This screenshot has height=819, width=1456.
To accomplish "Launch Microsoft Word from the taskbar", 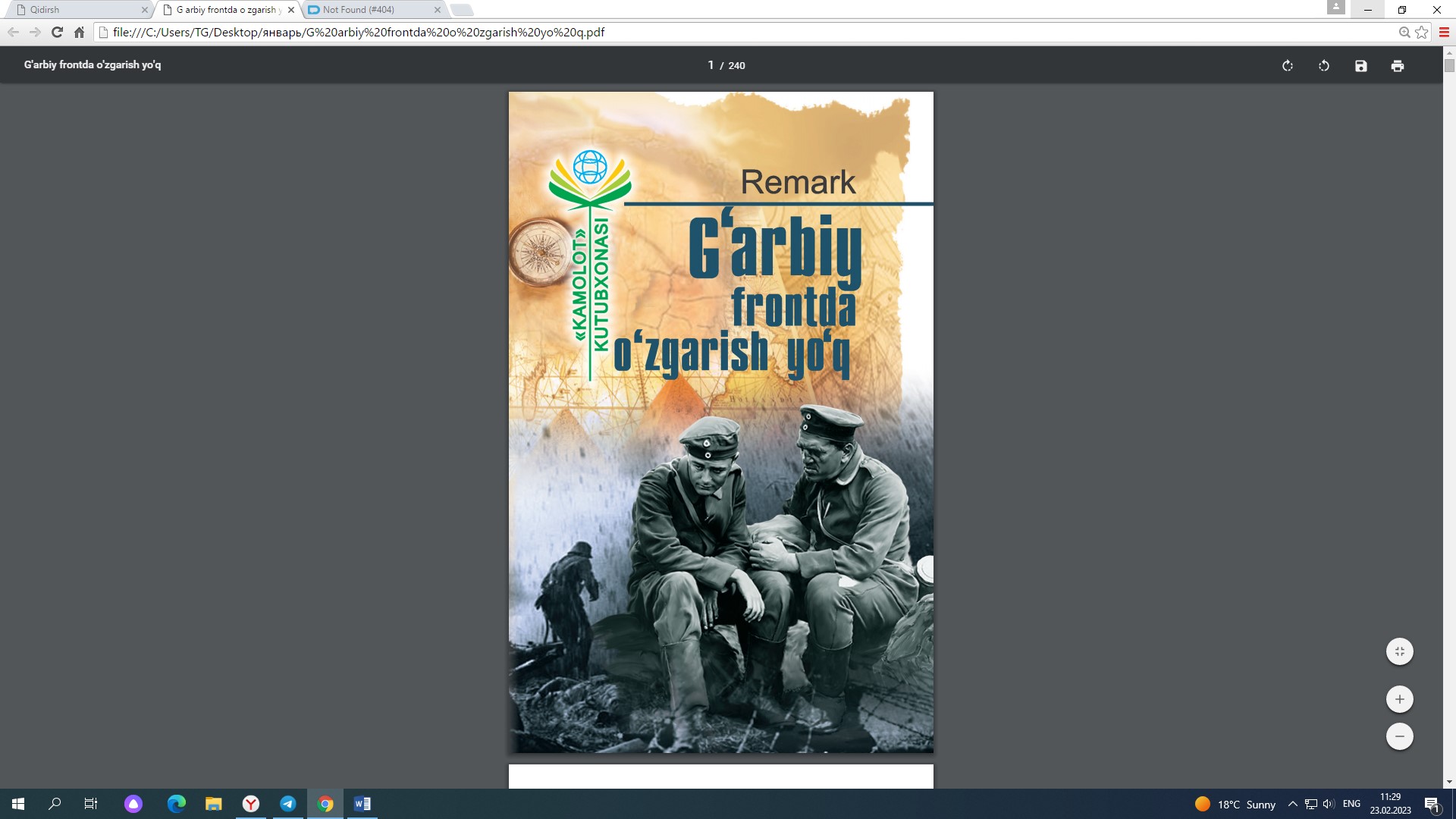I will pyautogui.click(x=362, y=804).
